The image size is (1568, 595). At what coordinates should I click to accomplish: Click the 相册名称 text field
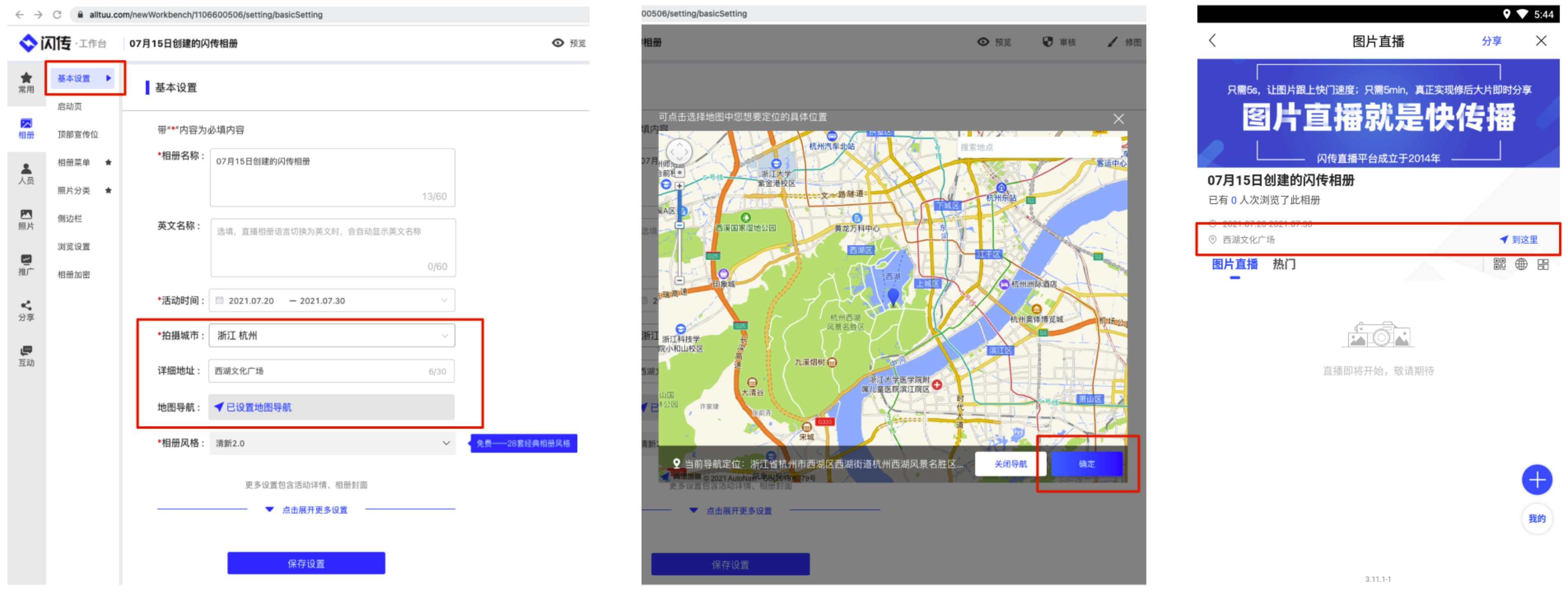tap(332, 178)
